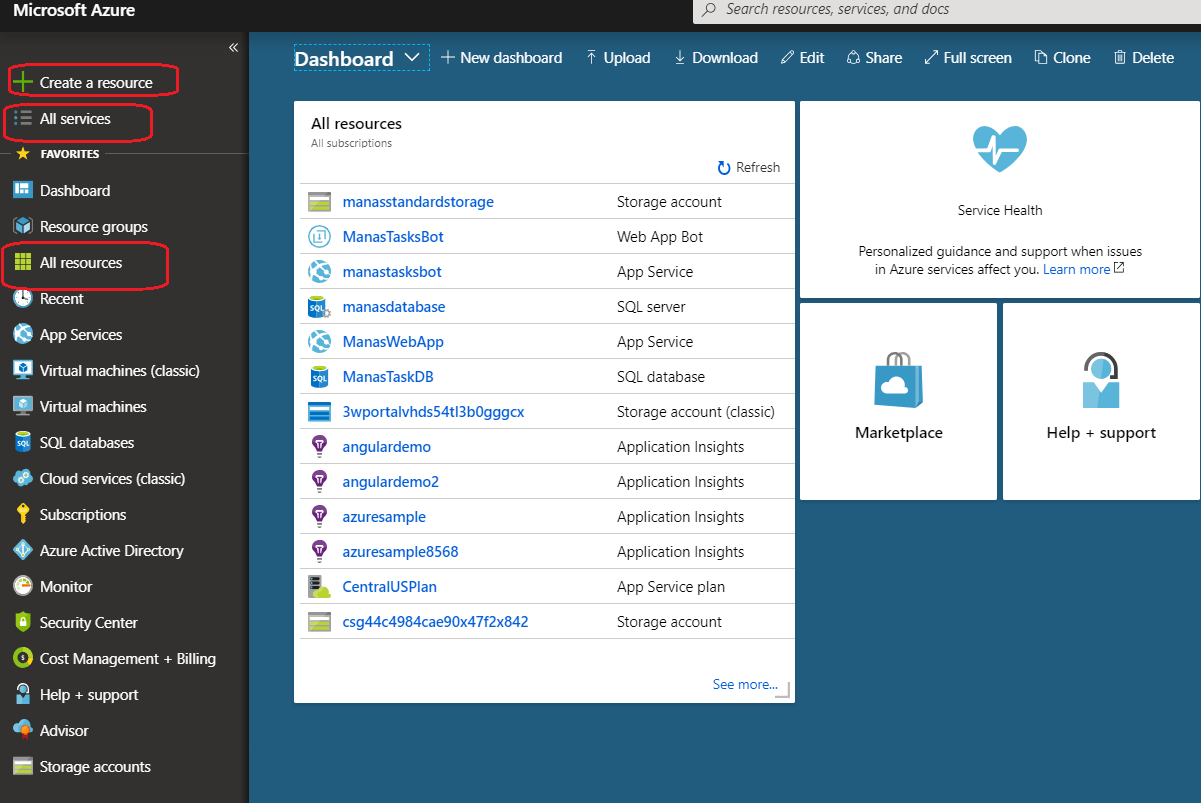Click the Dashboard icon in sidebar
Screen dimensions: 1201x803
pos(23,190)
